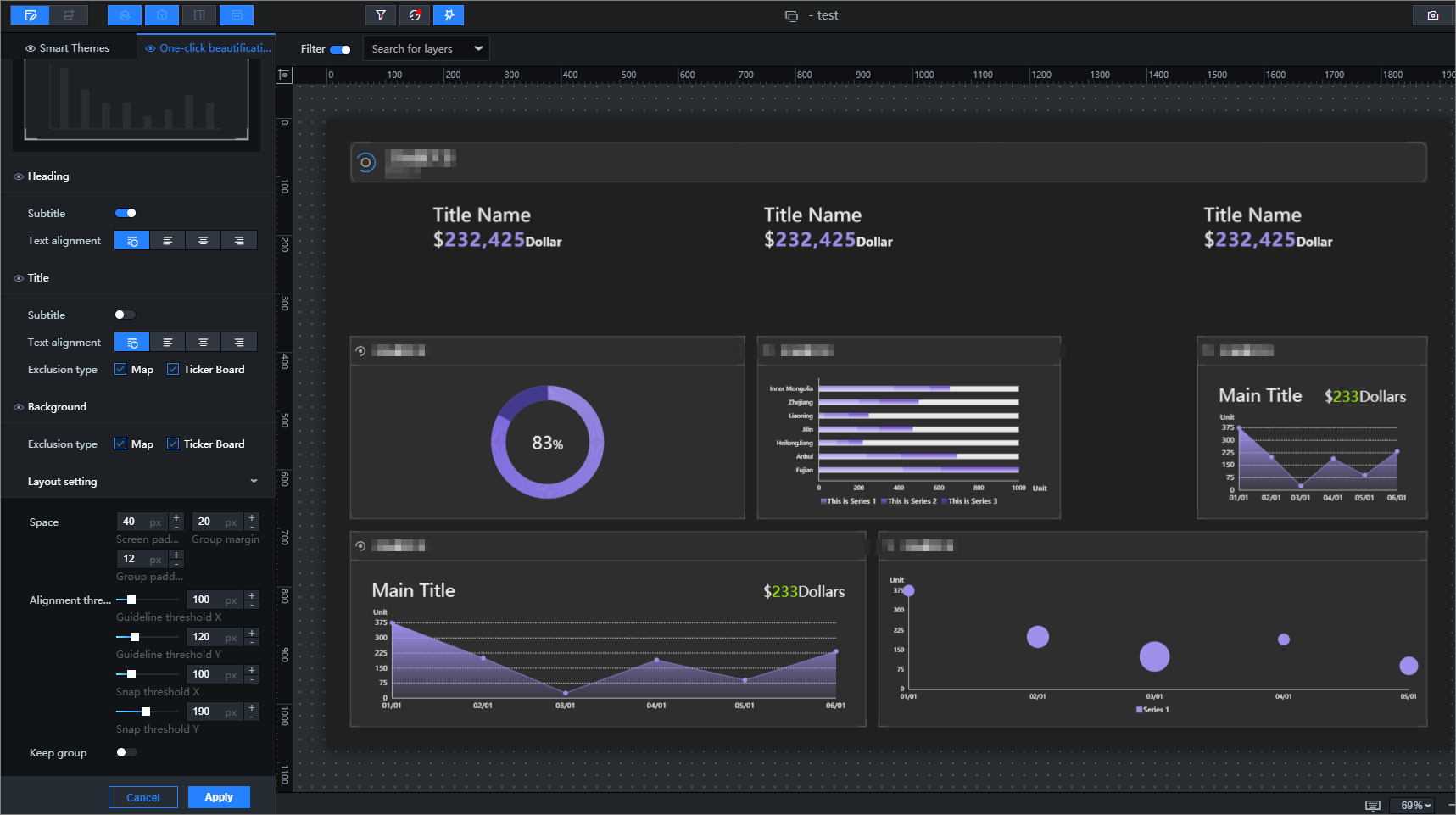Screen dimensions: 1456x815
Task: Increase Screen padding with plus stepper
Action: point(176,517)
